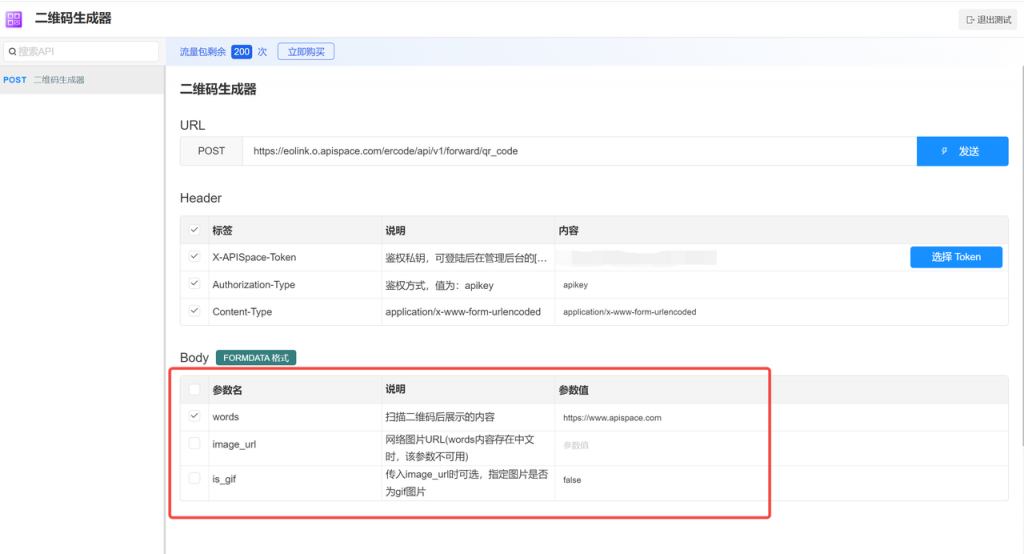The image size is (1024, 554).
Task: Click the X-APISpace-Token label
Action: point(254,257)
